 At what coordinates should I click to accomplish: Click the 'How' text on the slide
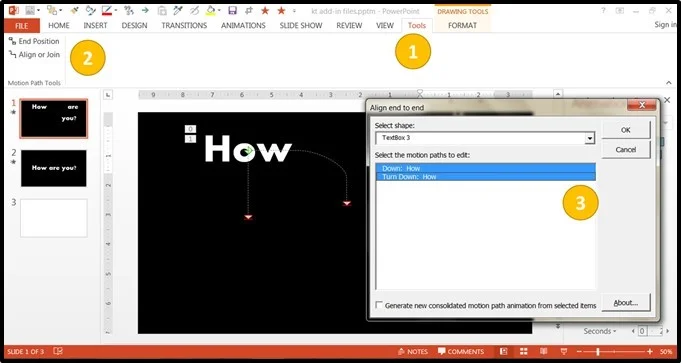click(248, 148)
